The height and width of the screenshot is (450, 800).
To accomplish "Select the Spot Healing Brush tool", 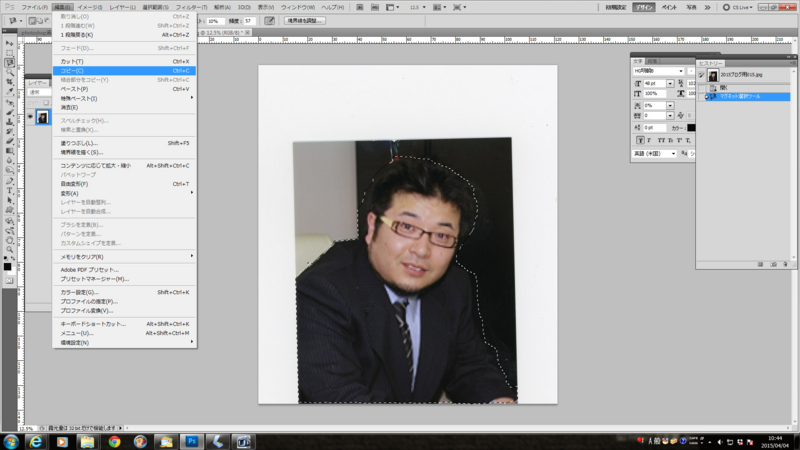I will click(10, 103).
